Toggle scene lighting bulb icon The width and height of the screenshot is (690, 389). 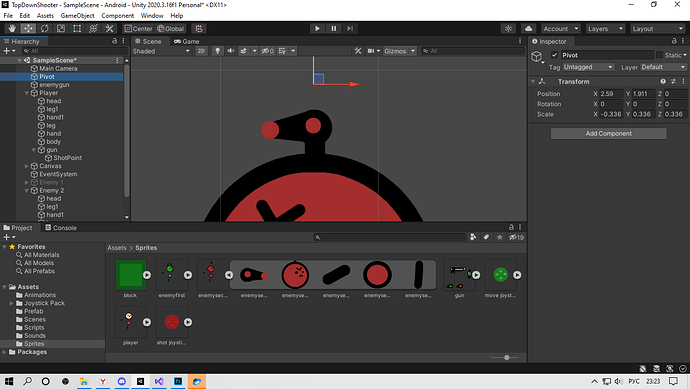pos(217,51)
